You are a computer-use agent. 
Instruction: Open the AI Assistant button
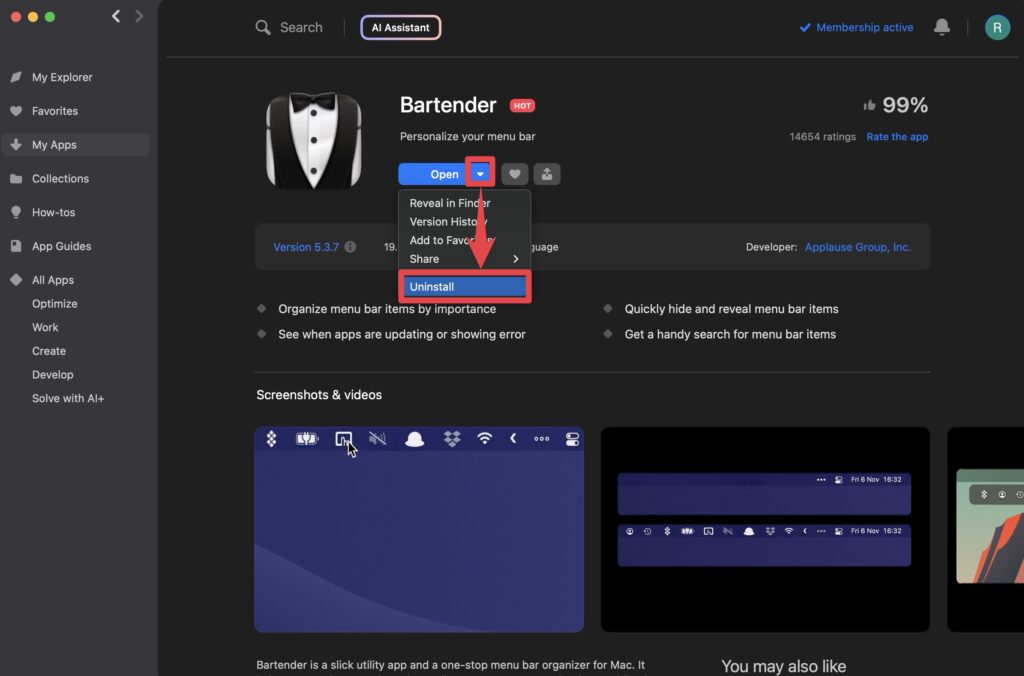coord(400,27)
